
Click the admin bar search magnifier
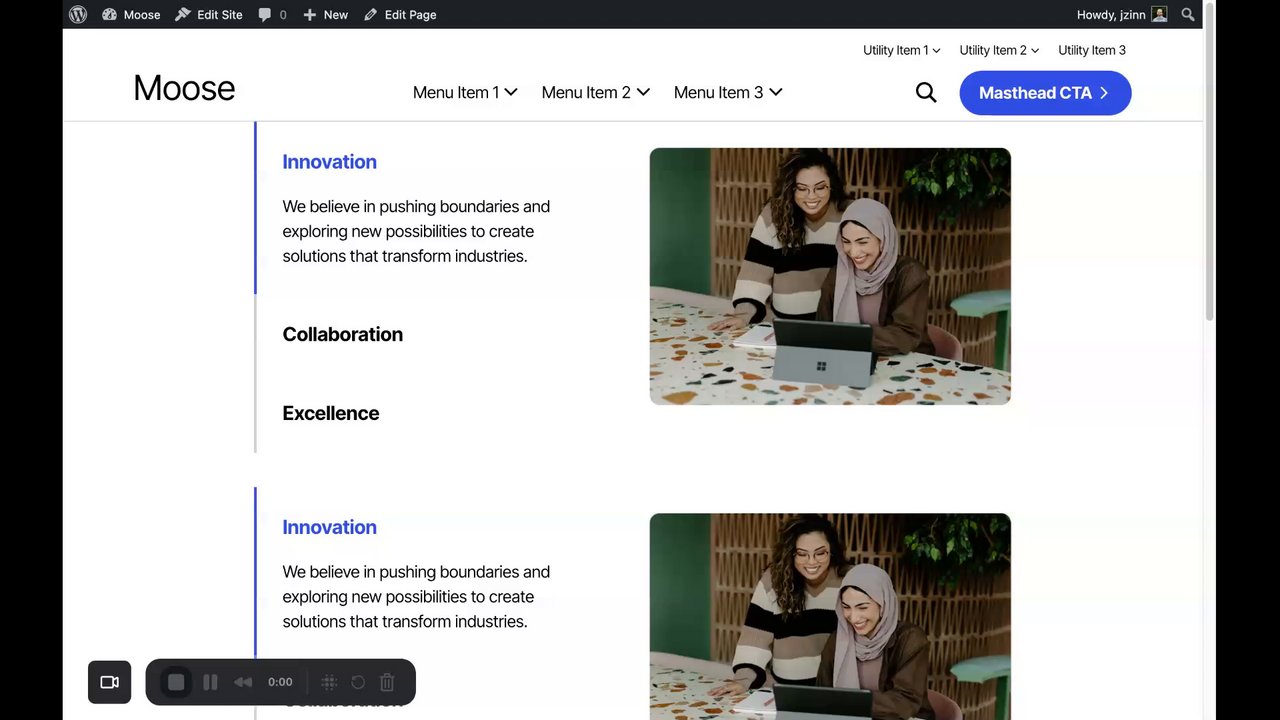tap(1188, 14)
